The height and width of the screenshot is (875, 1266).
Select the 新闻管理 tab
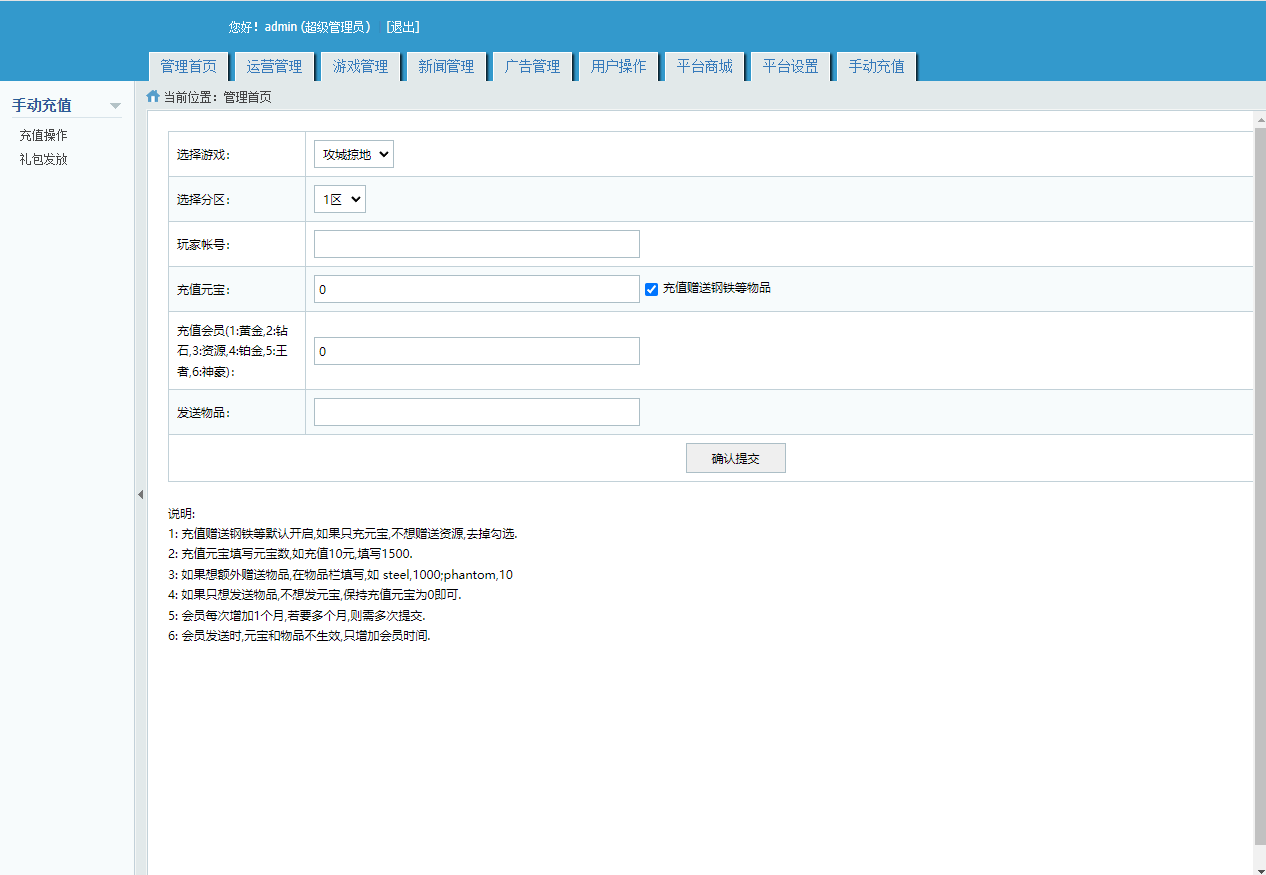click(x=446, y=67)
